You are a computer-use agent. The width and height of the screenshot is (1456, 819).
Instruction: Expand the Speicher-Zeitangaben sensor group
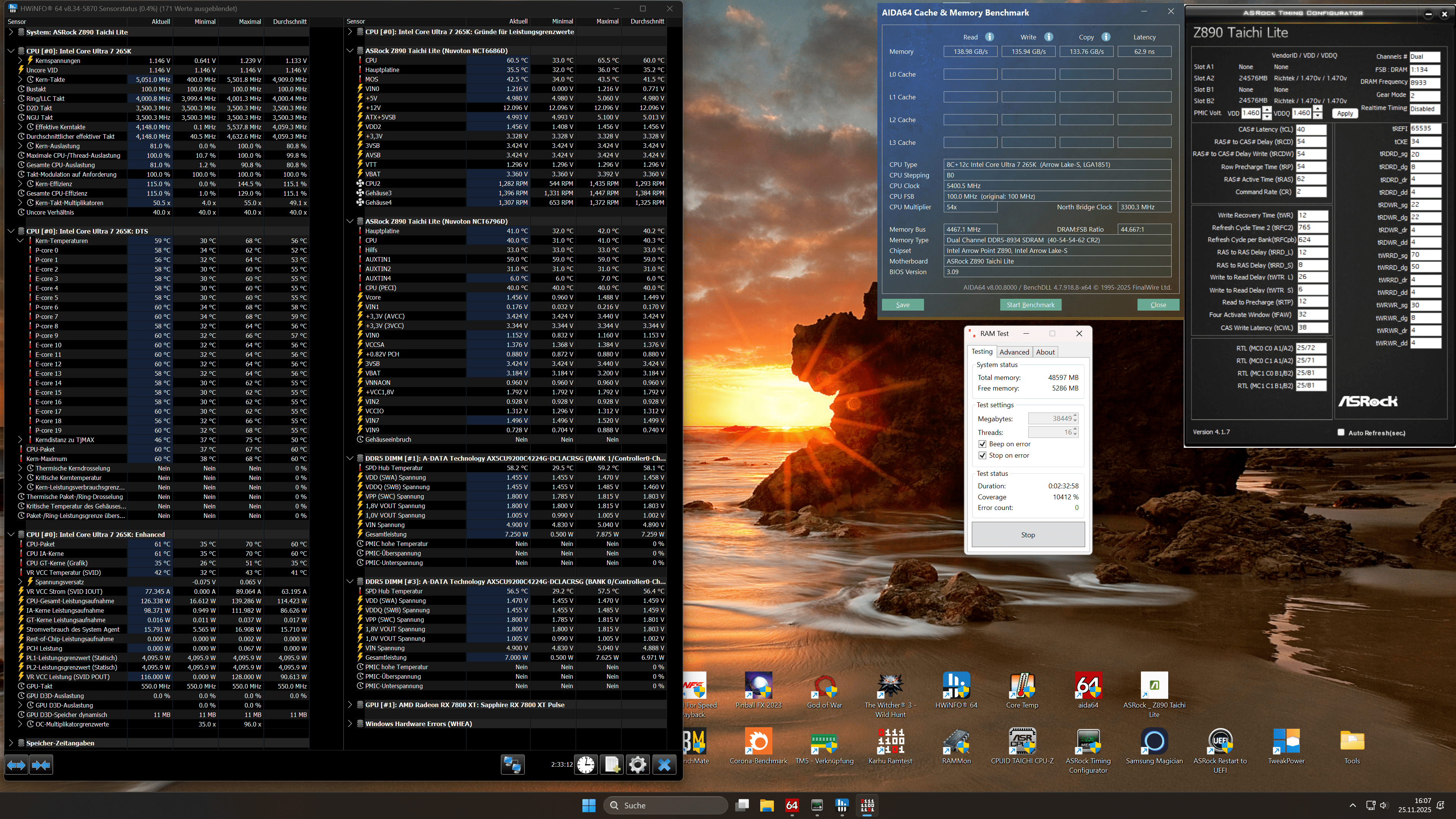click(x=11, y=743)
